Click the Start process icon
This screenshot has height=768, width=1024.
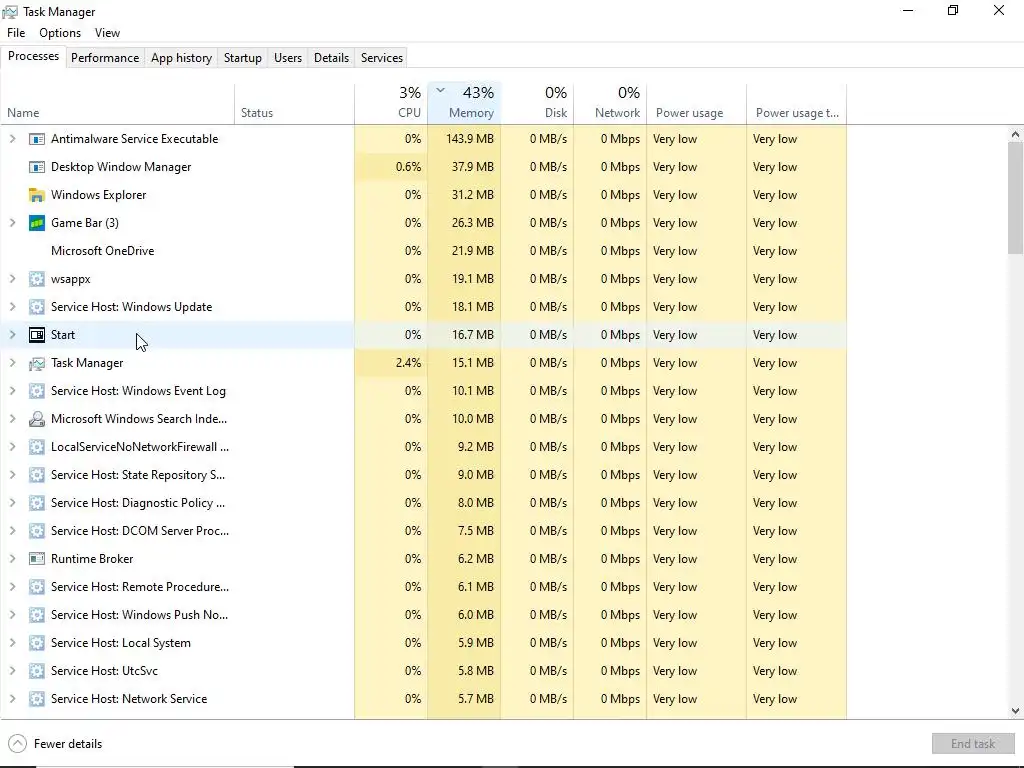pyautogui.click(x=37, y=335)
